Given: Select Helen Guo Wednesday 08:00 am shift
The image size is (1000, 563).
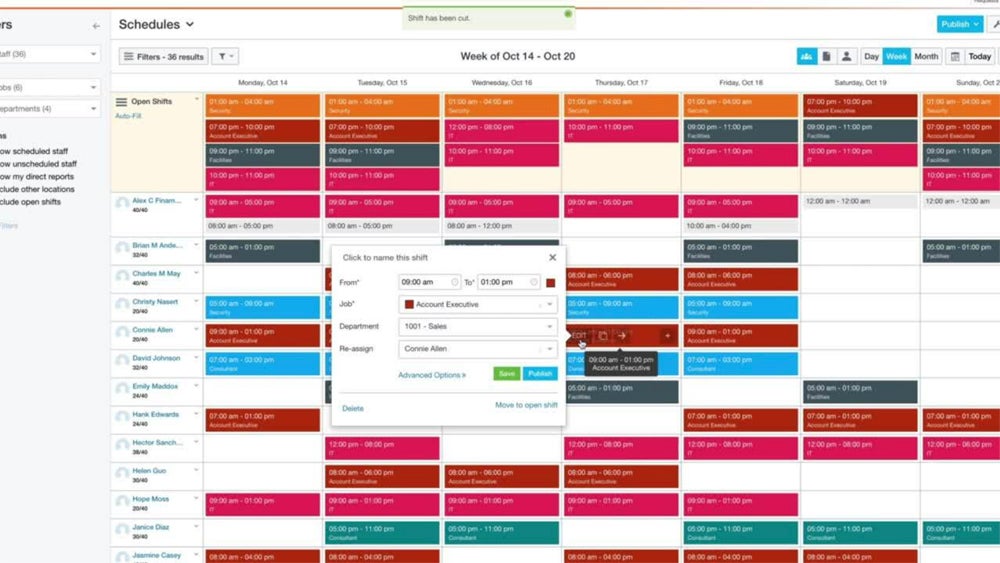Looking at the screenshot, I should coord(501,476).
